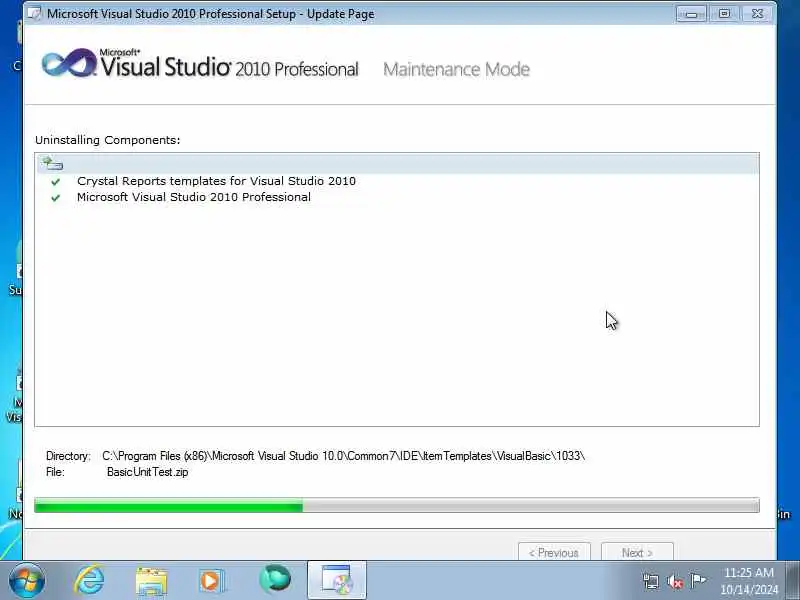Click the setup window title text

tap(211, 14)
